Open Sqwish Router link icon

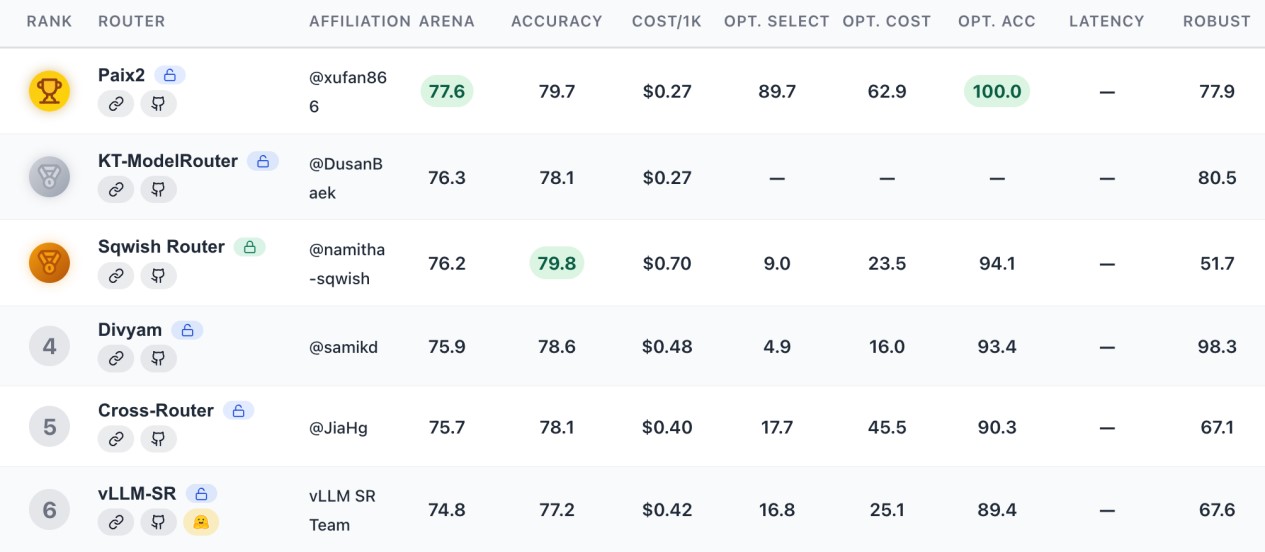(x=116, y=275)
